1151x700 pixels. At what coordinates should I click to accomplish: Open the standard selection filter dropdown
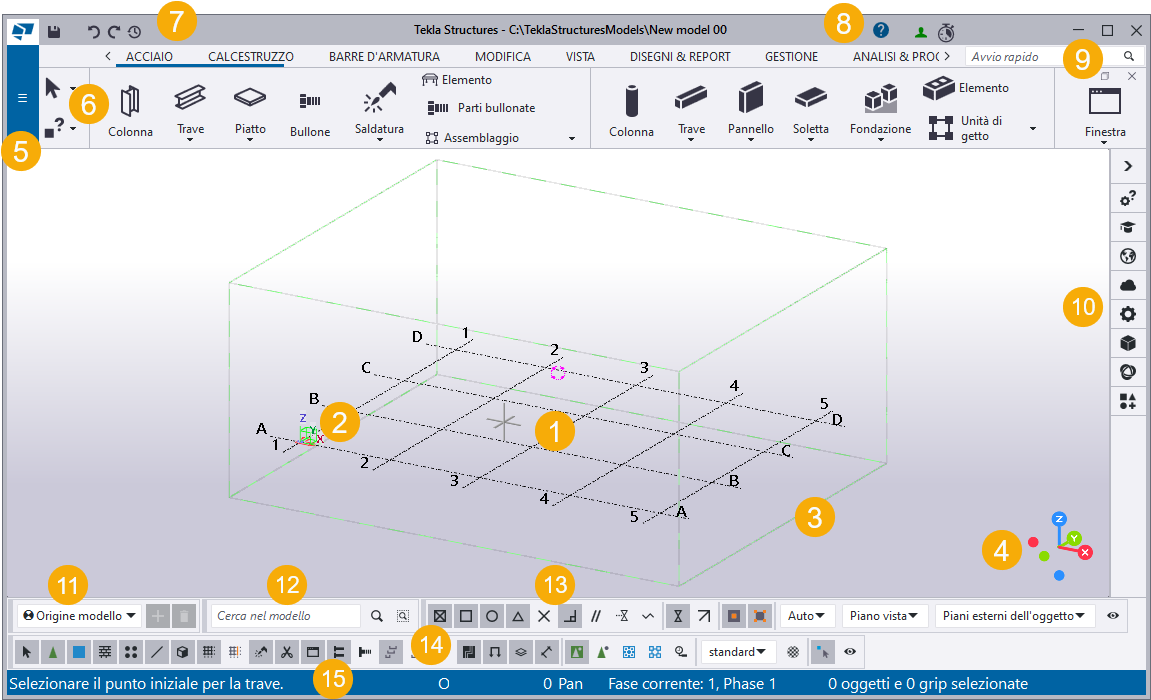coord(739,652)
